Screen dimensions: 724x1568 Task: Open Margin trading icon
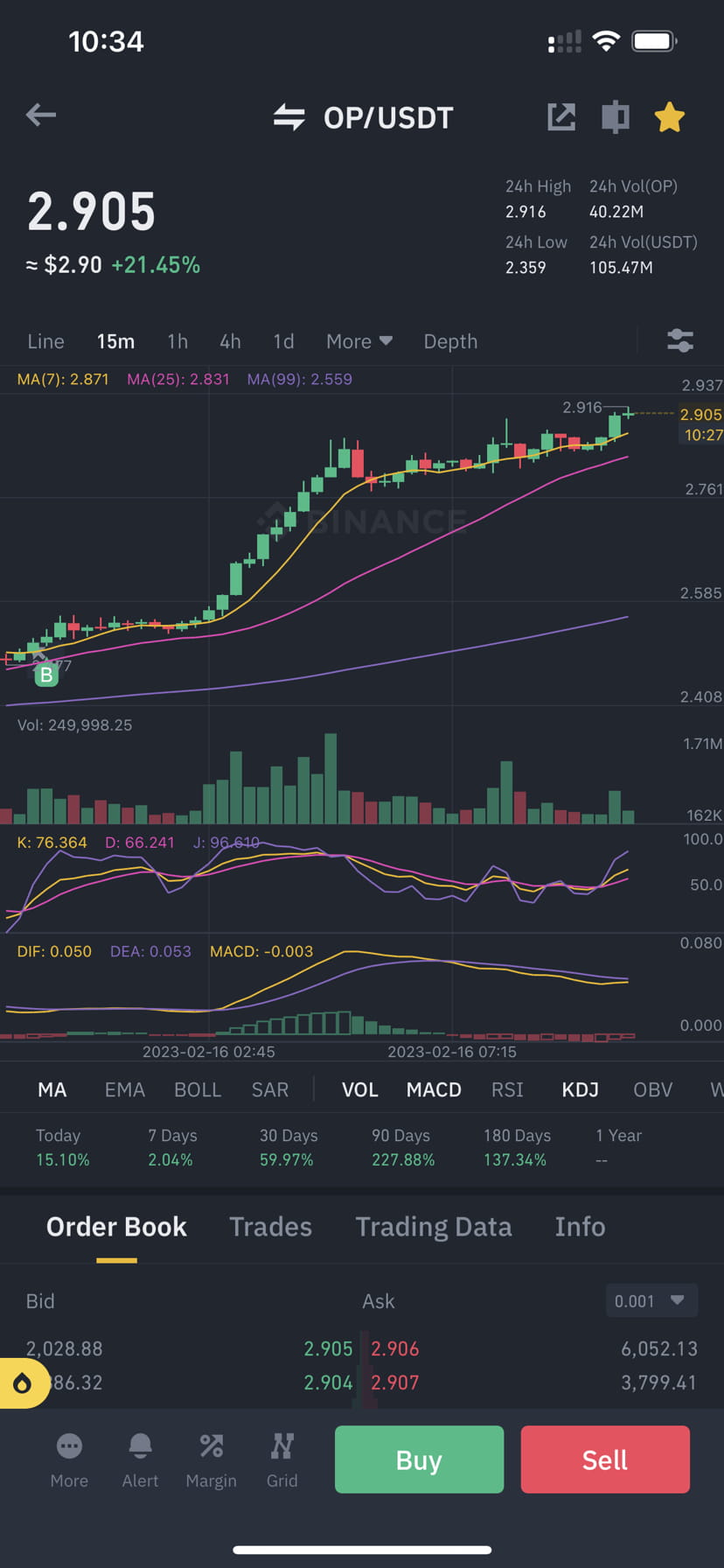click(211, 1460)
